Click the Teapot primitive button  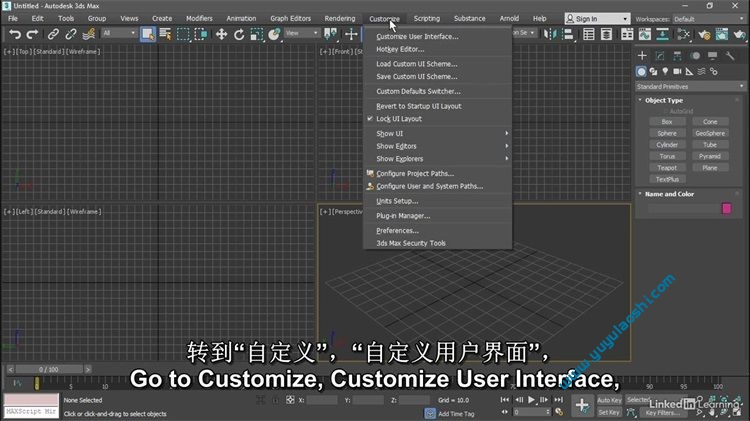tap(667, 167)
